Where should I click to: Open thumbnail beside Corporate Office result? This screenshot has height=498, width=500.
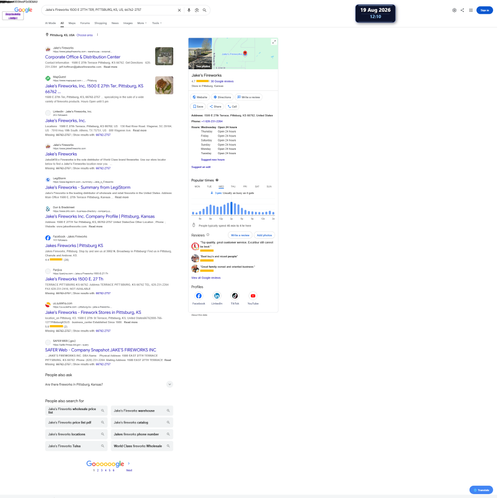pos(164,56)
